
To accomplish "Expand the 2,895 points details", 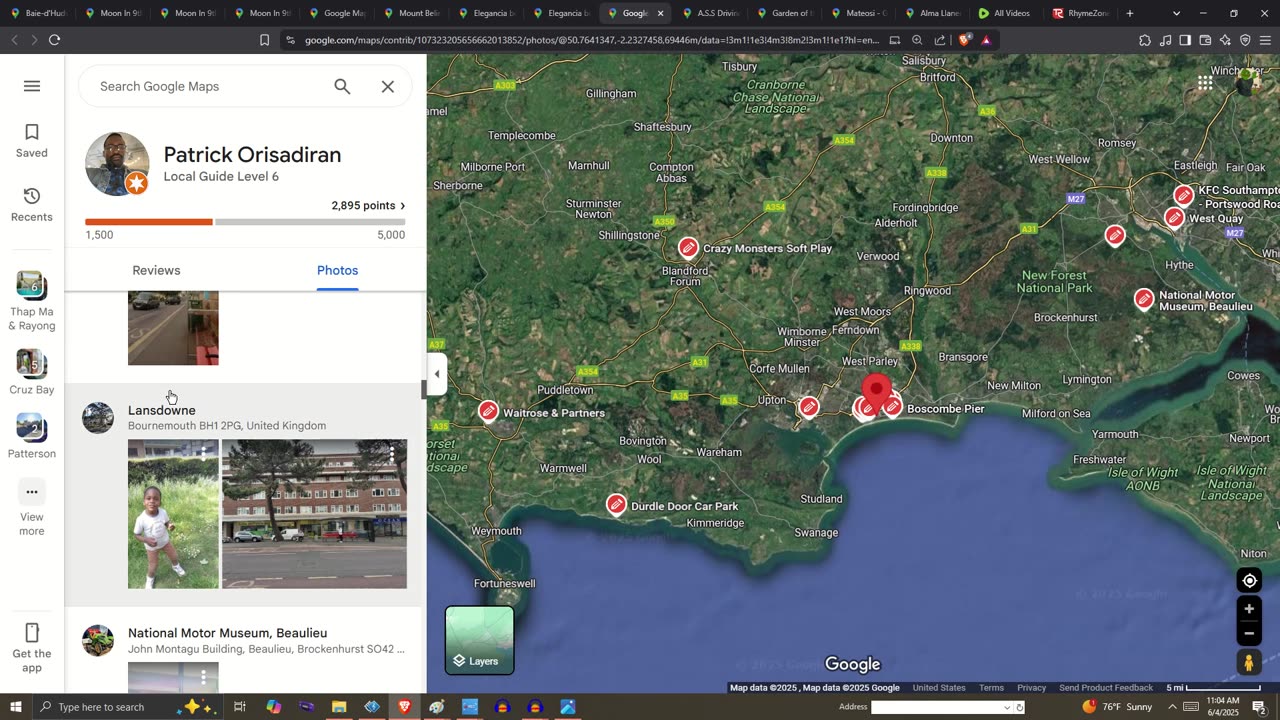I will (368, 206).
